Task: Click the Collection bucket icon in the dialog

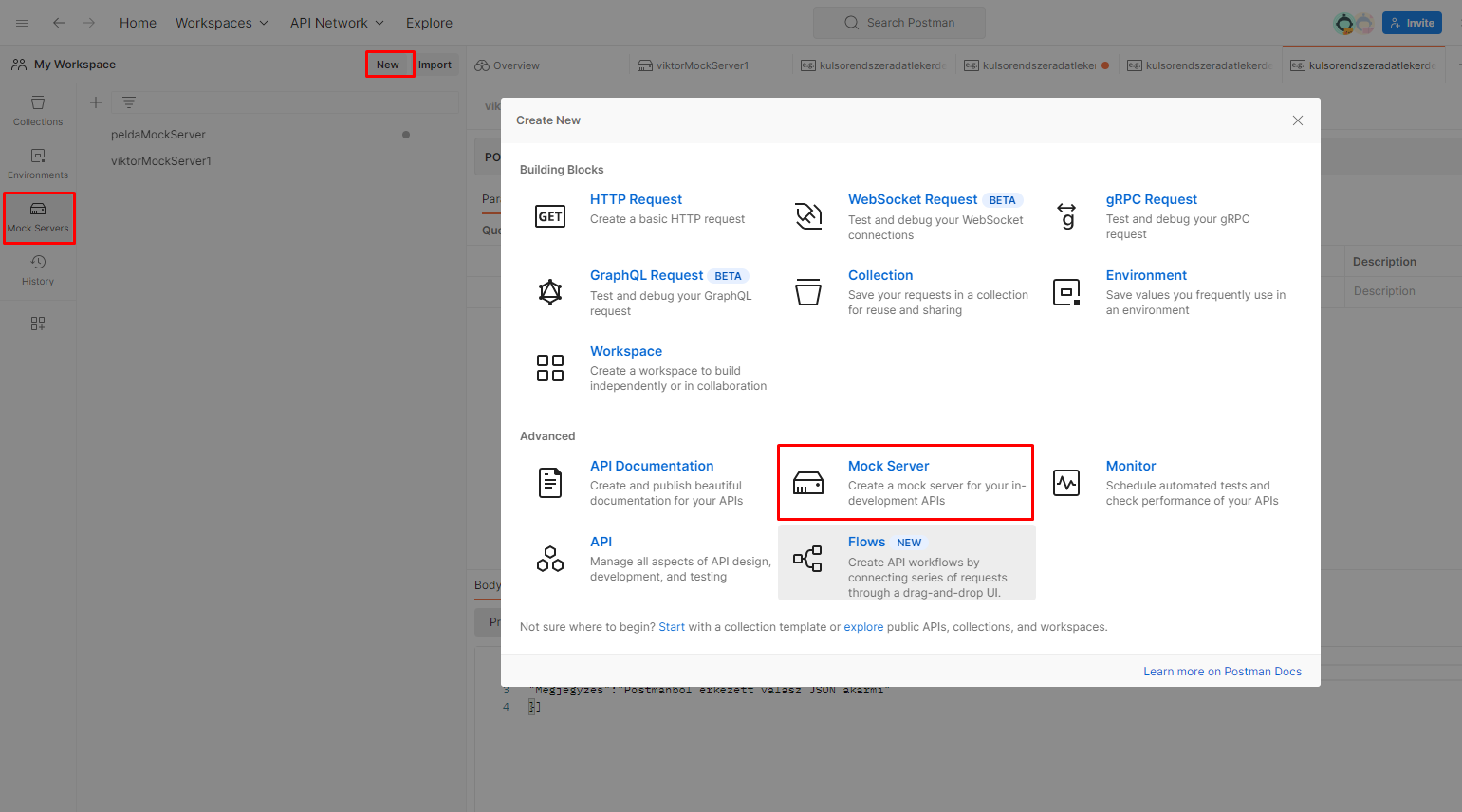Action: pyautogui.click(x=808, y=292)
